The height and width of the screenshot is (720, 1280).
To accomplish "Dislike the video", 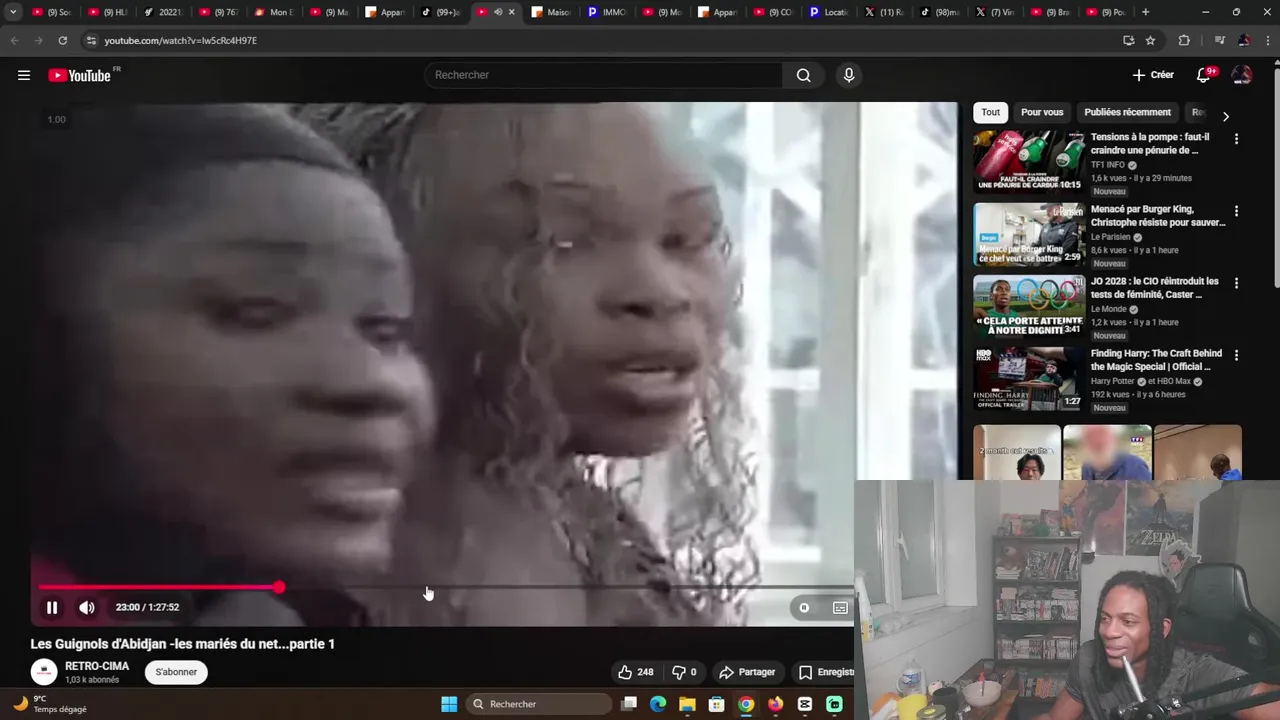I will coord(684,672).
